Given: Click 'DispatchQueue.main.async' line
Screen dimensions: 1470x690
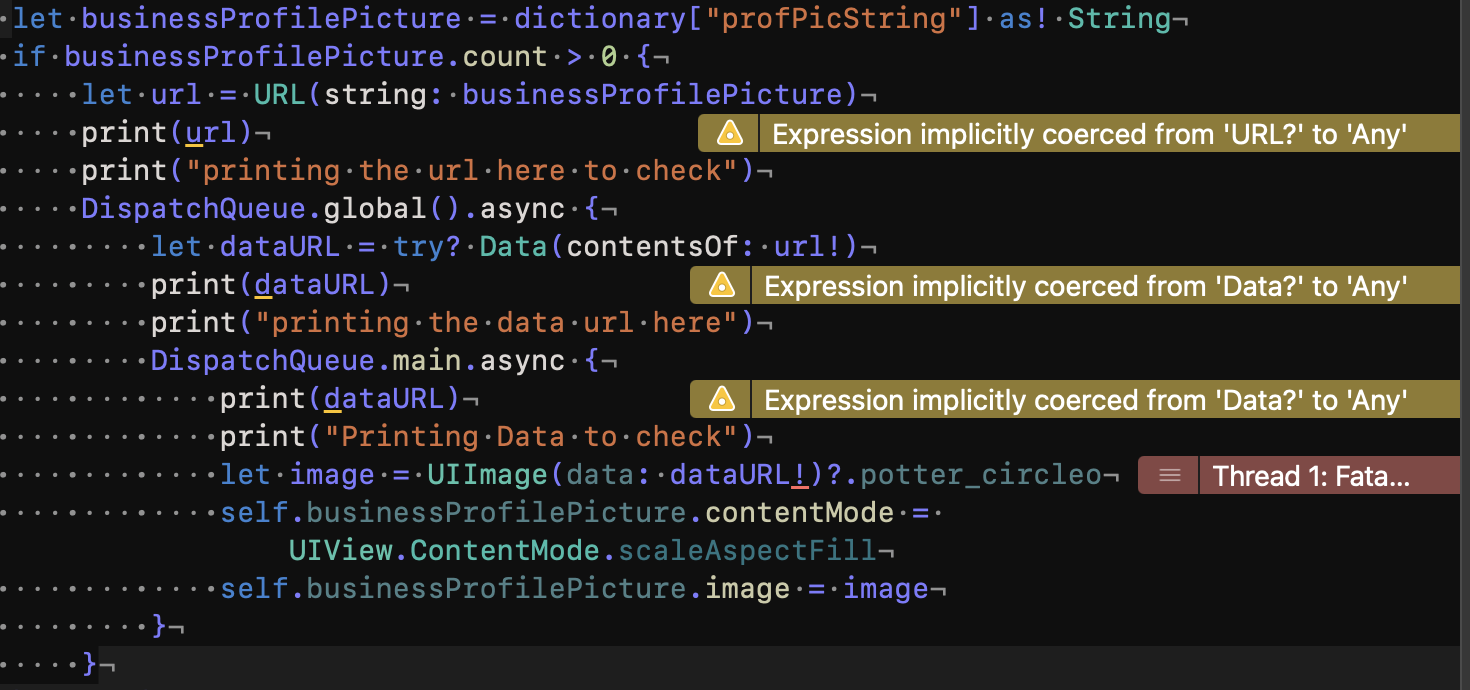Looking at the screenshot, I should [x=375, y=361].
